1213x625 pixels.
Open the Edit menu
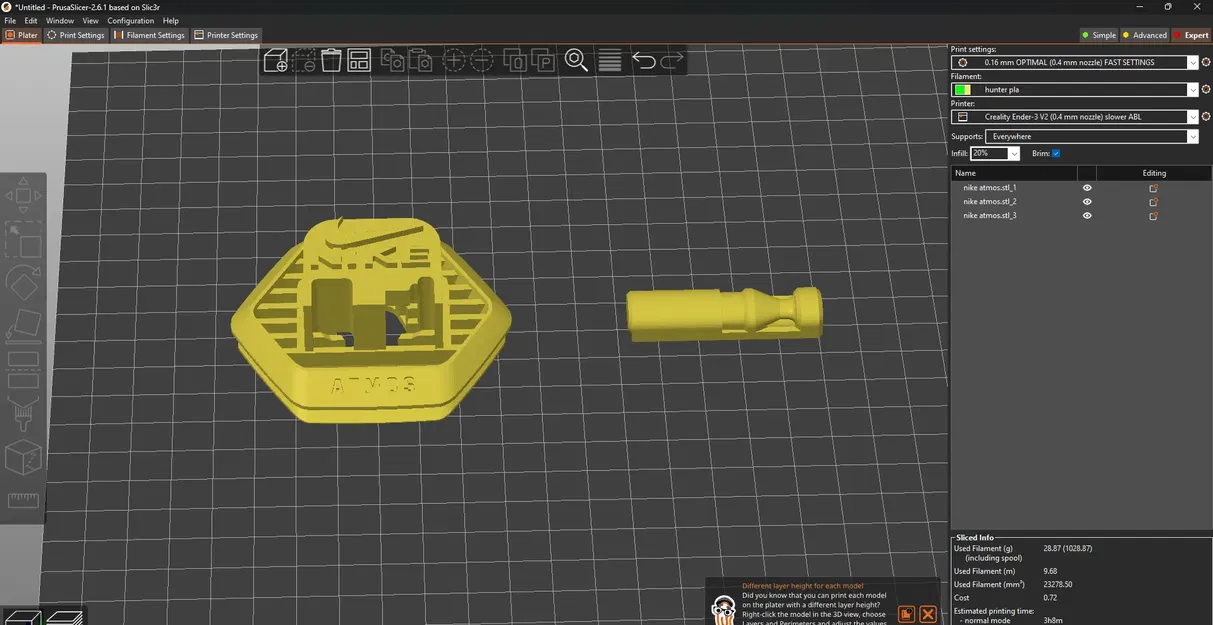pyautogui.click(x=31, y=20)
